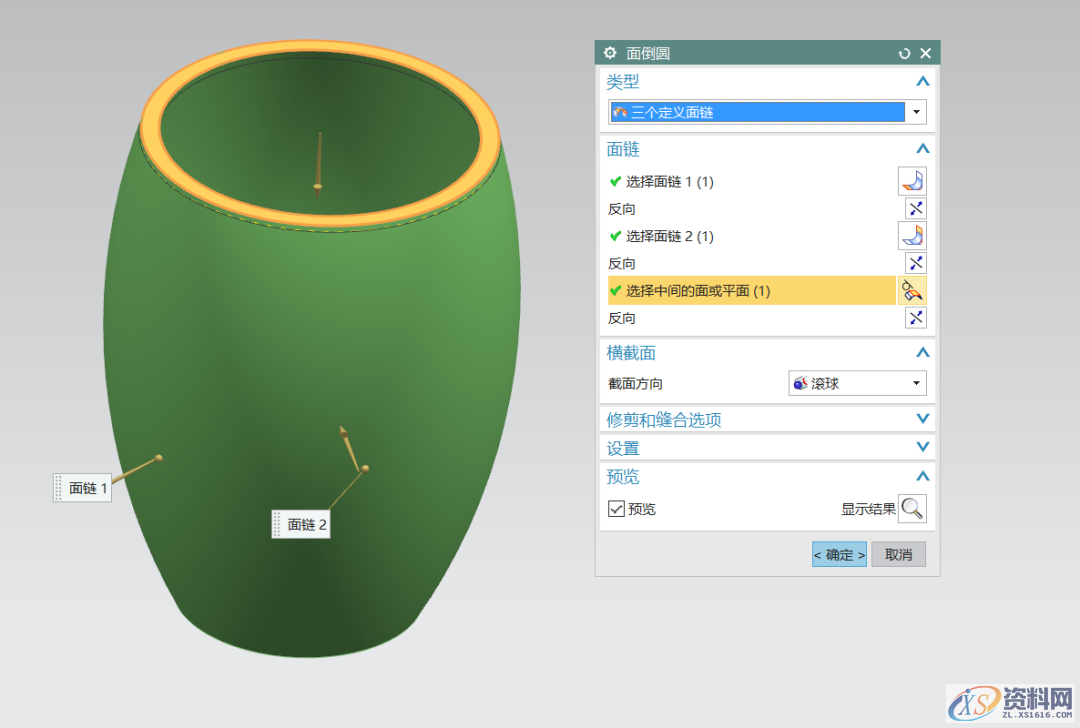Open the 滚球 section direction dropdown

916,383
